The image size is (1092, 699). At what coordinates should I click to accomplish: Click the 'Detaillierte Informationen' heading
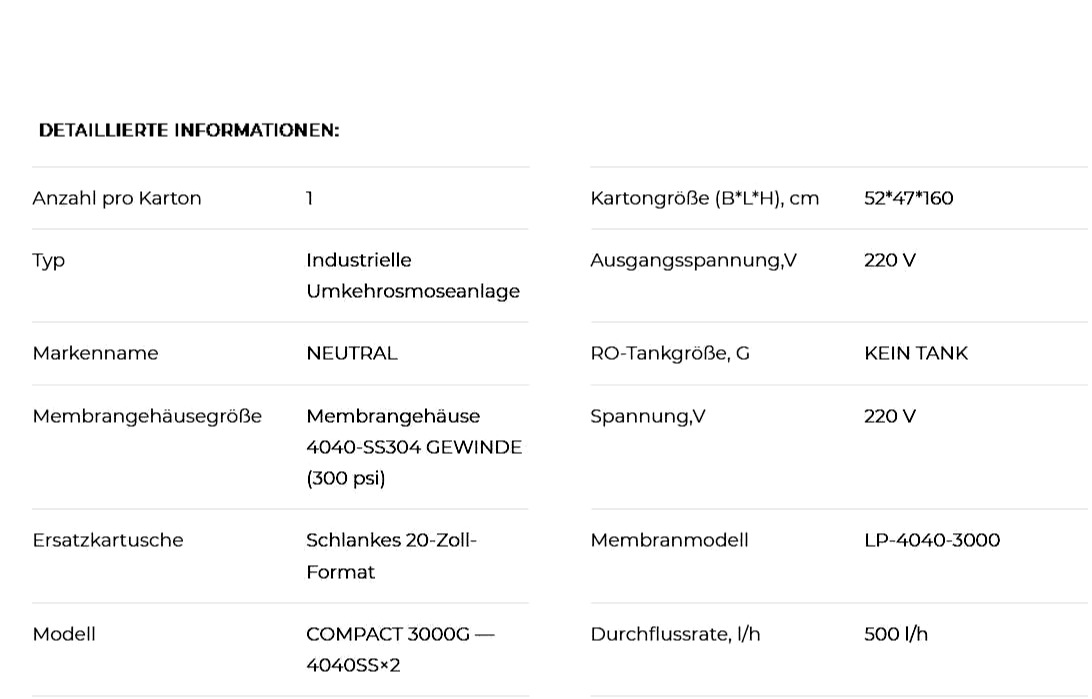tap(189, 130)
